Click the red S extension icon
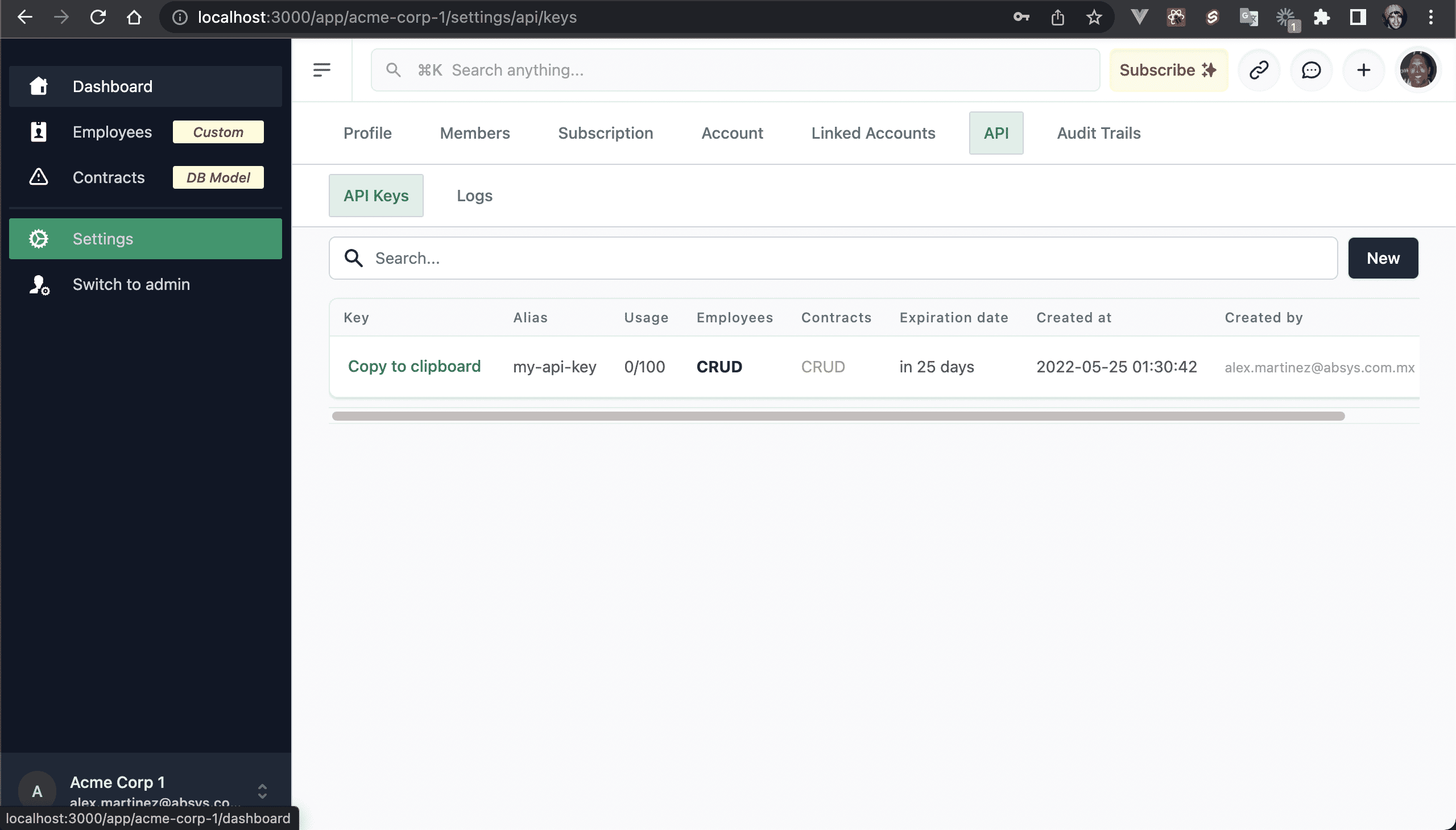Screen dimensions: 1456x830 [x=1213, y=17]
